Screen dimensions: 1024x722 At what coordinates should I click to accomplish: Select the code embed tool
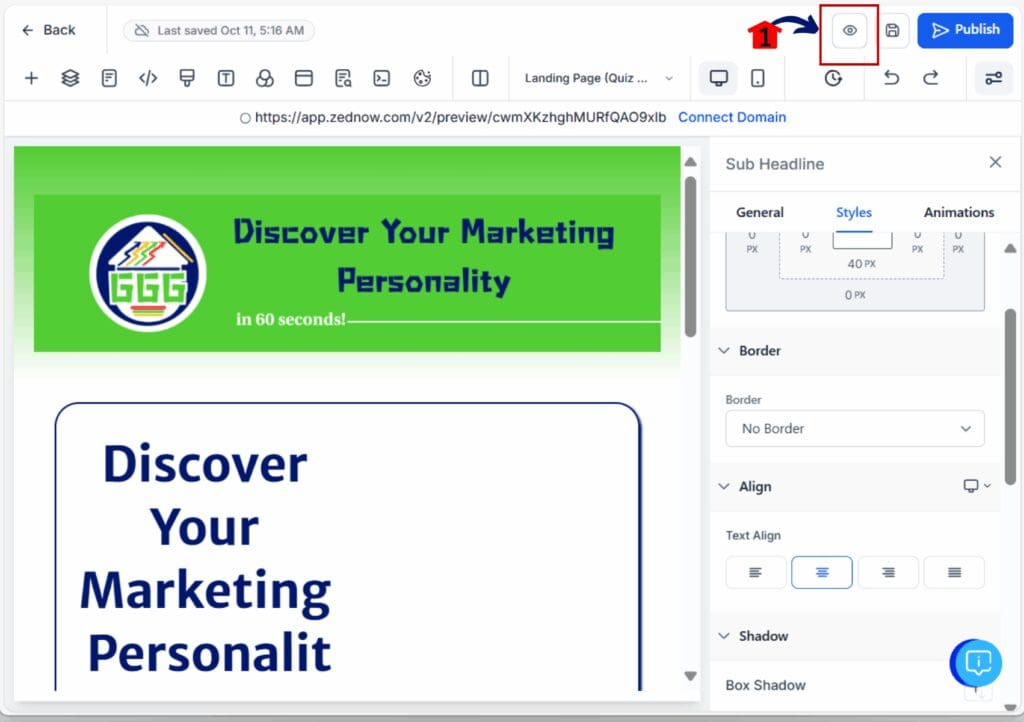tap(148, 78)
